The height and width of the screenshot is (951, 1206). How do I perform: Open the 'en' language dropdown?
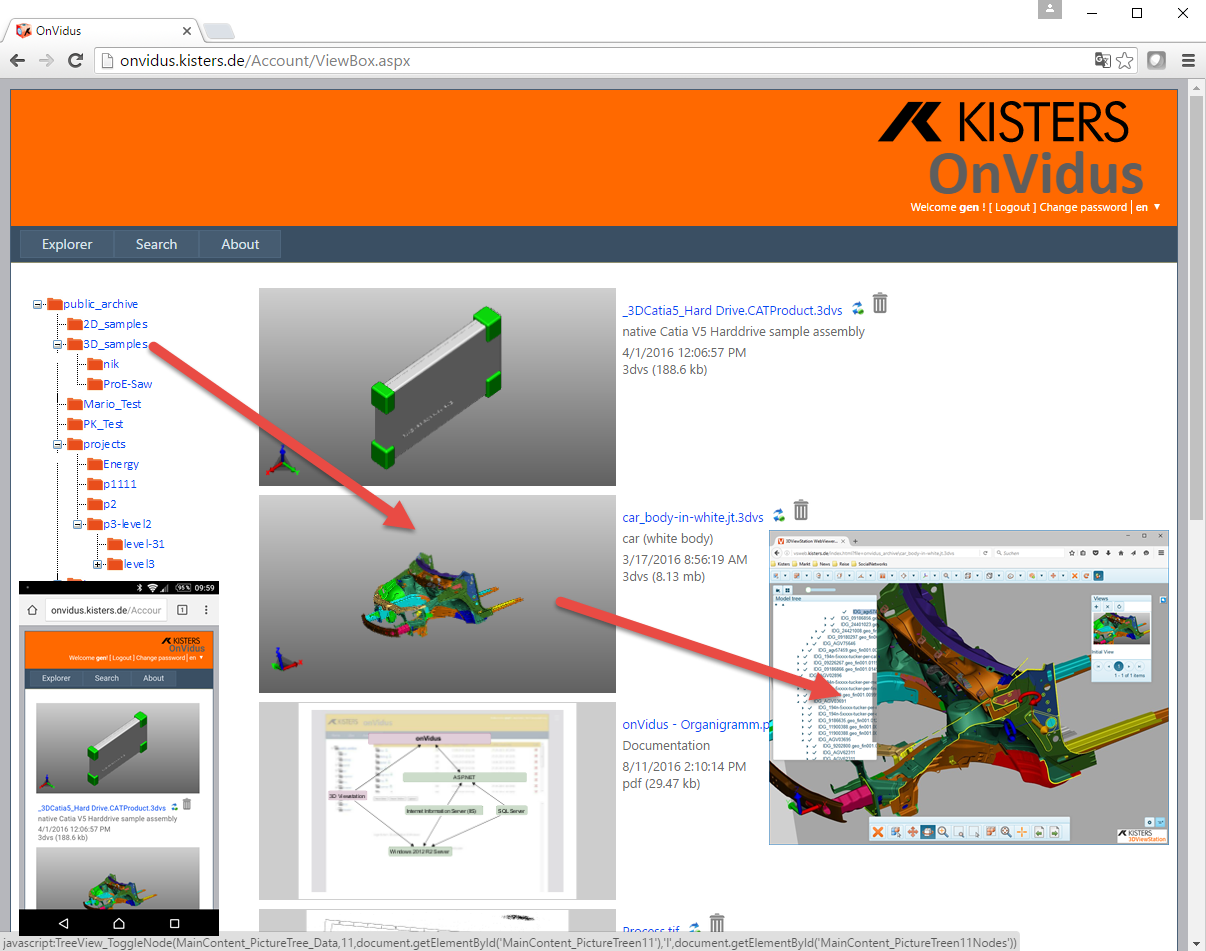coord(1148,207)
